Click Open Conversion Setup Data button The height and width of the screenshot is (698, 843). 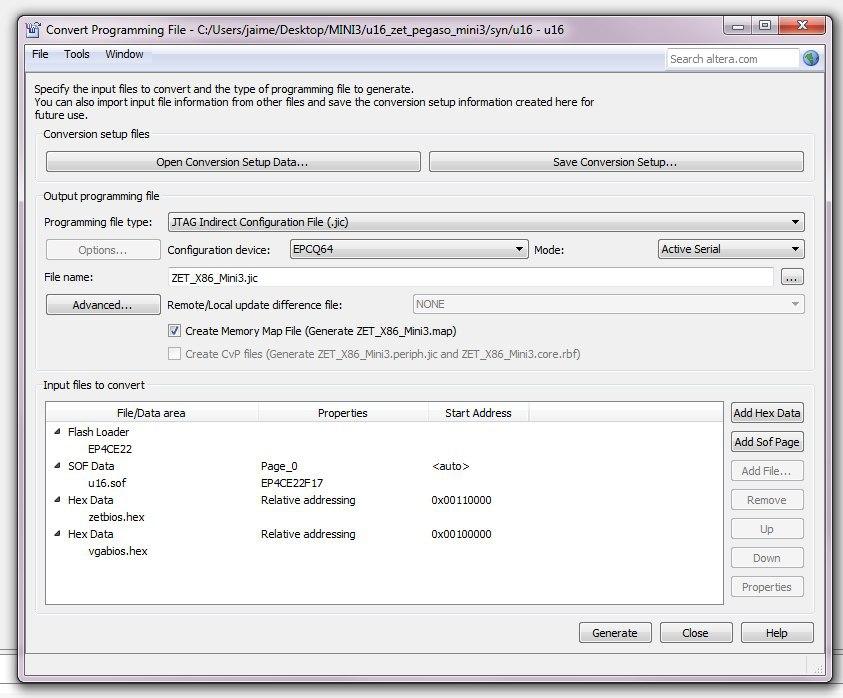[x=232, y=162]
